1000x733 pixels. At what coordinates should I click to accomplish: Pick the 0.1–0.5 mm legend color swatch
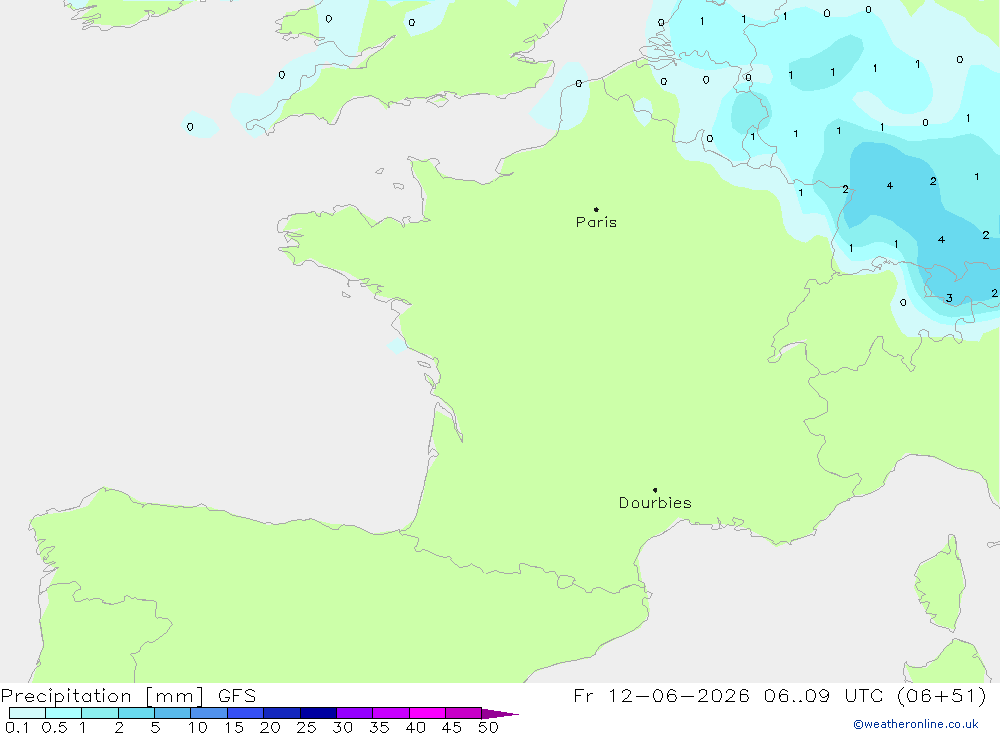tap(27, 713)
